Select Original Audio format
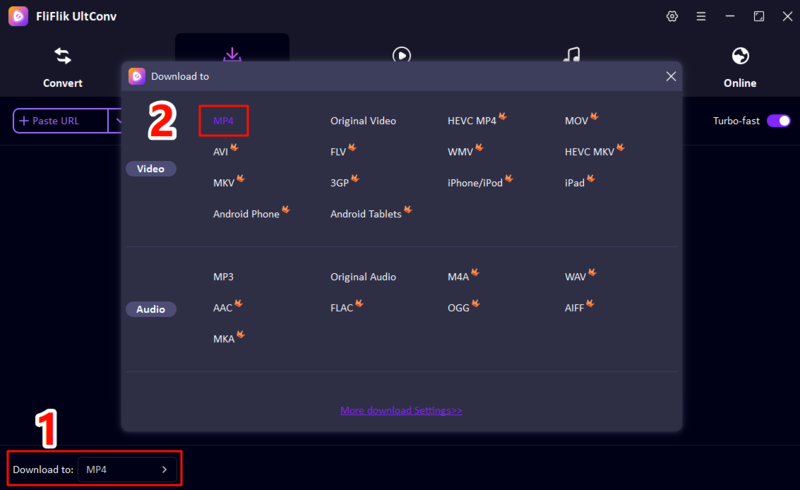Viewport: 800px width, 490px height. (363, 277)
